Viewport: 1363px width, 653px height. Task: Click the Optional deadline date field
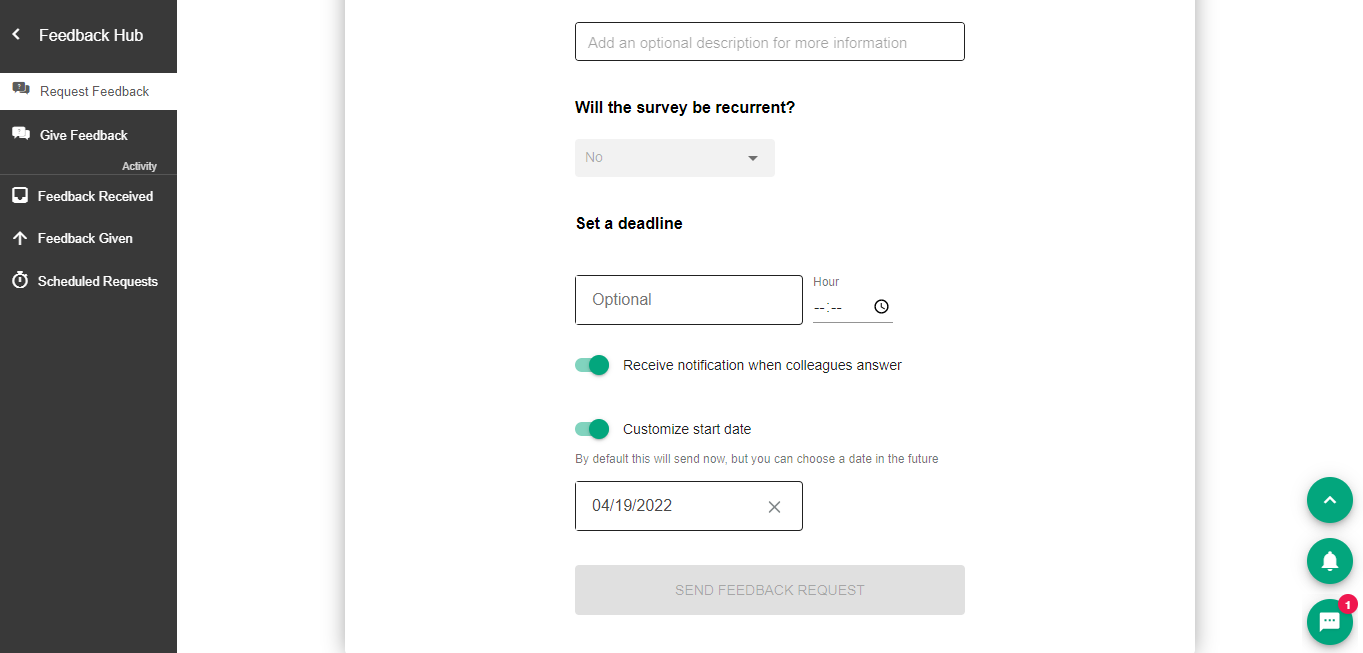688,300
